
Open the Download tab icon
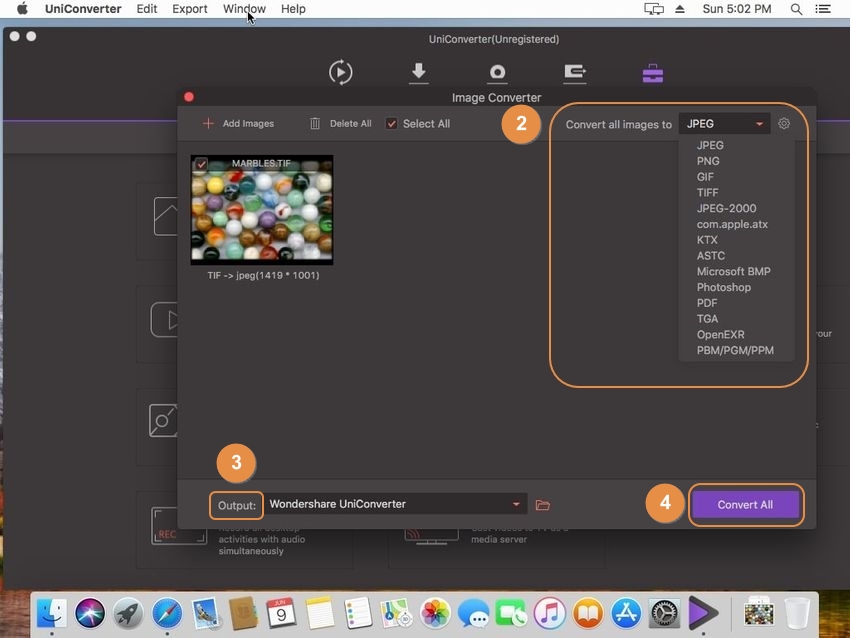pos(419,72)
